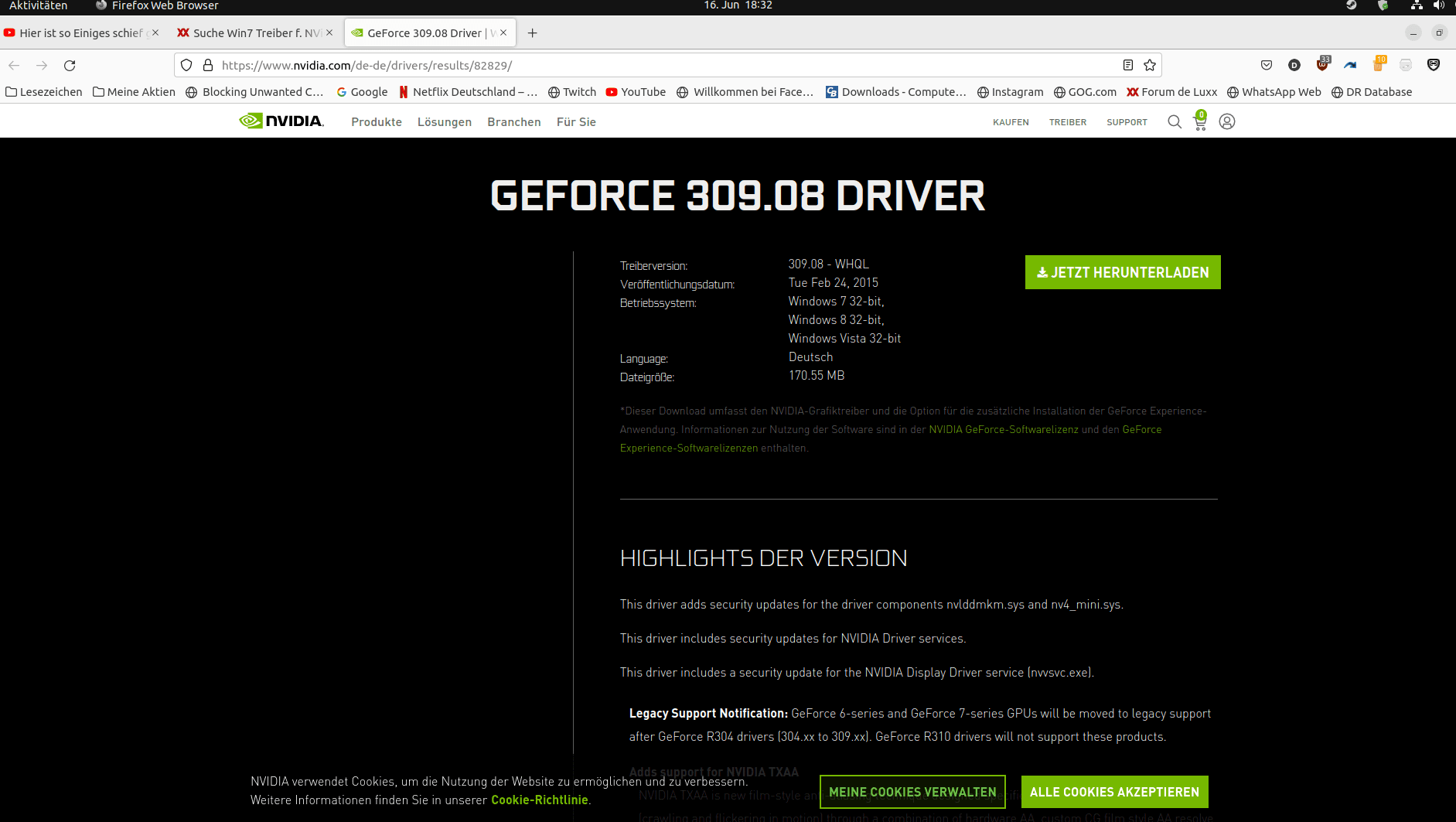Viewport: 1456px width, 822px height.
Task: Go to KAUFEN in NVIDIA header
Action: [x=1011, y=122]
